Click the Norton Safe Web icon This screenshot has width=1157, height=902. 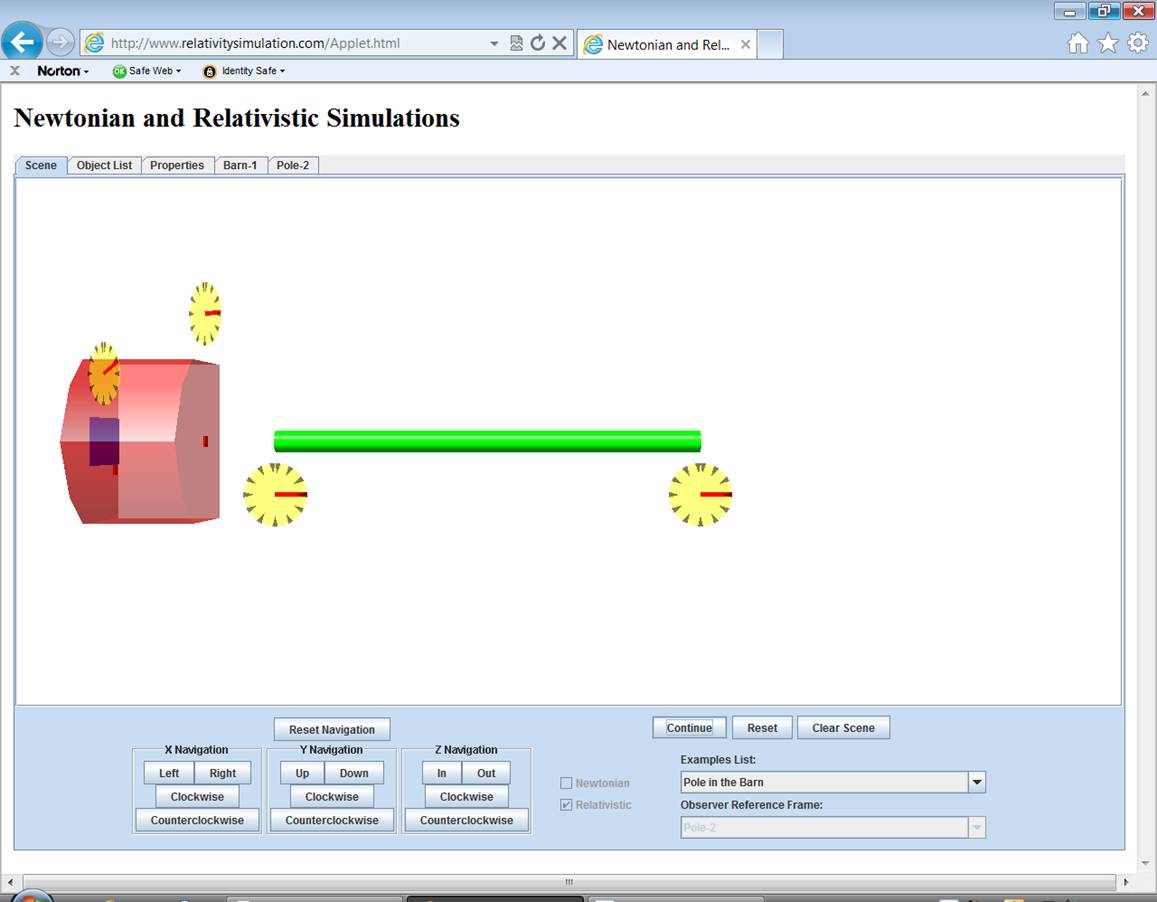click(120, 71)
